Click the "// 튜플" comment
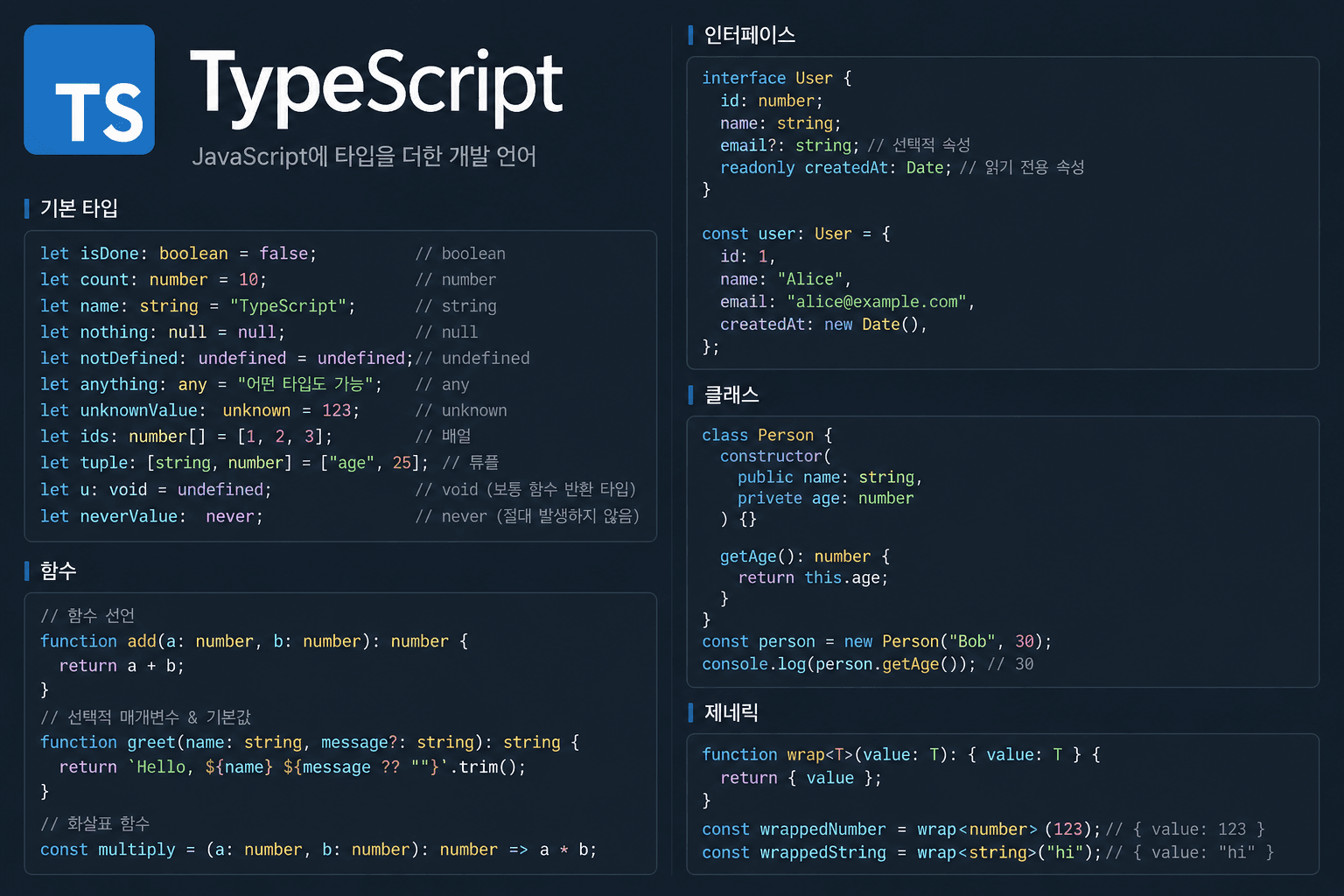1344x896 pixels. click(471, 462)
